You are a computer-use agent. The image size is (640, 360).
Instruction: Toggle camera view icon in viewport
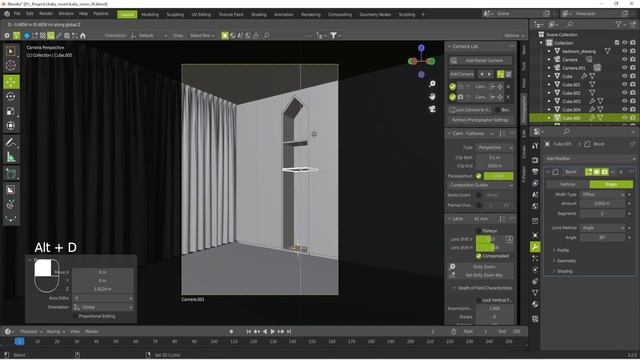point(432,109)
